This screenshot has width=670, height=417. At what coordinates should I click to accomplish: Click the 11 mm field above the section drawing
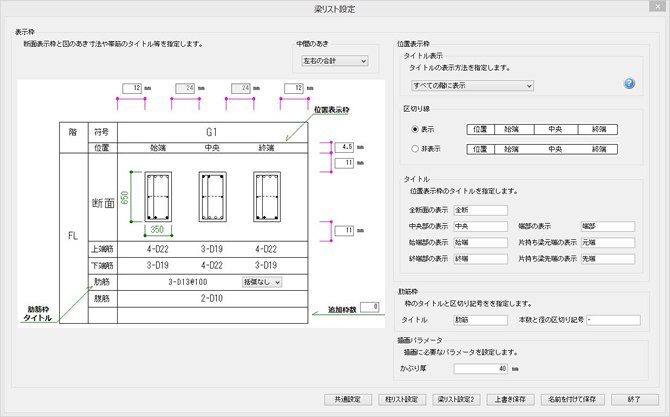[344, 163]
